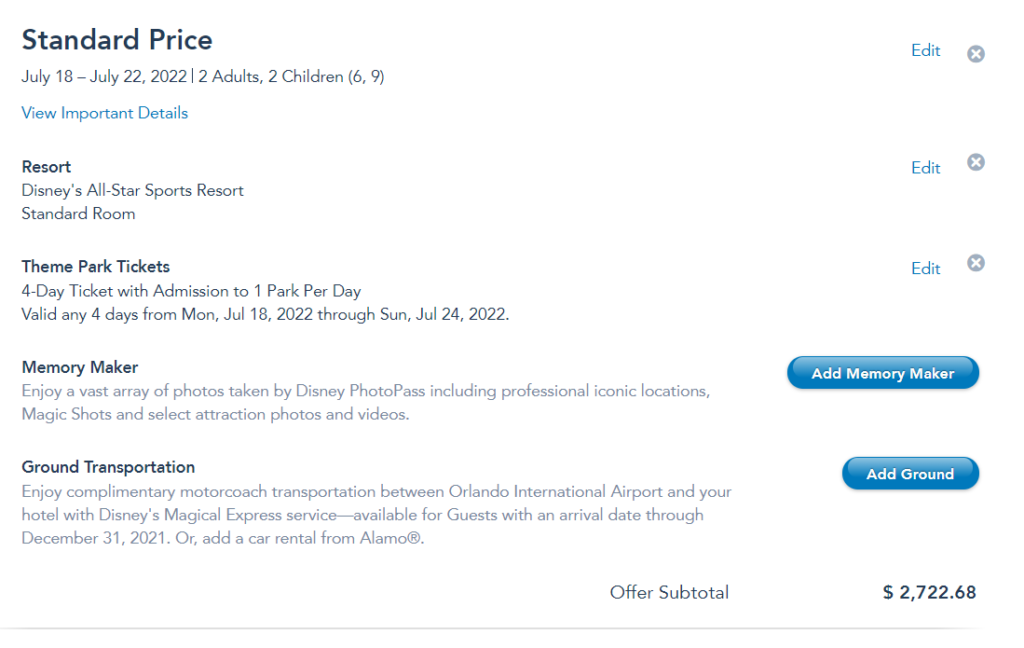Image resolution: width=1024 pixels, height=648 pixels.
Task: Click the 4-Day Ticket description line
Action: point(191,291)
